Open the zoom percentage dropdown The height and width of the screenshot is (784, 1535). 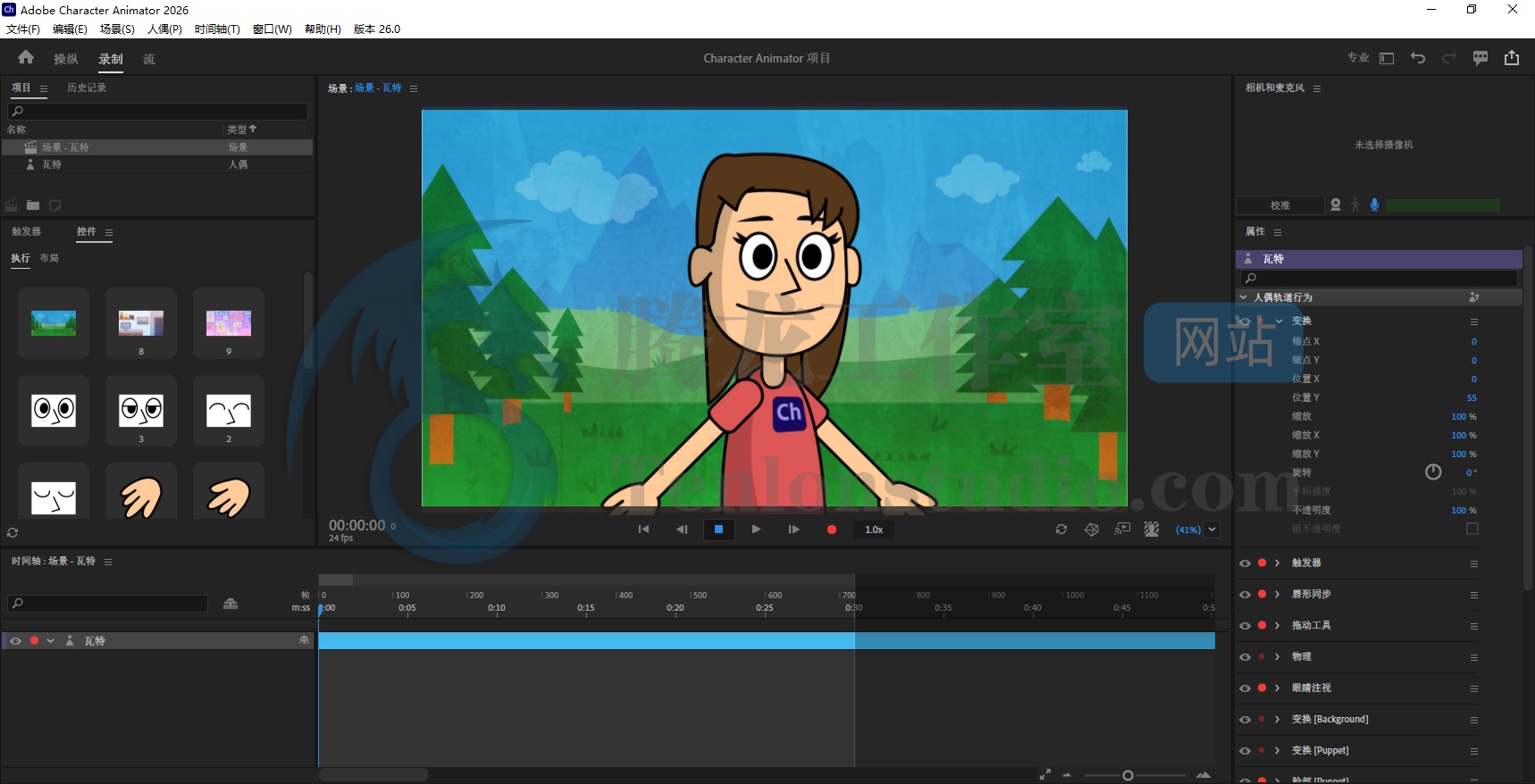pos(1212,530)
